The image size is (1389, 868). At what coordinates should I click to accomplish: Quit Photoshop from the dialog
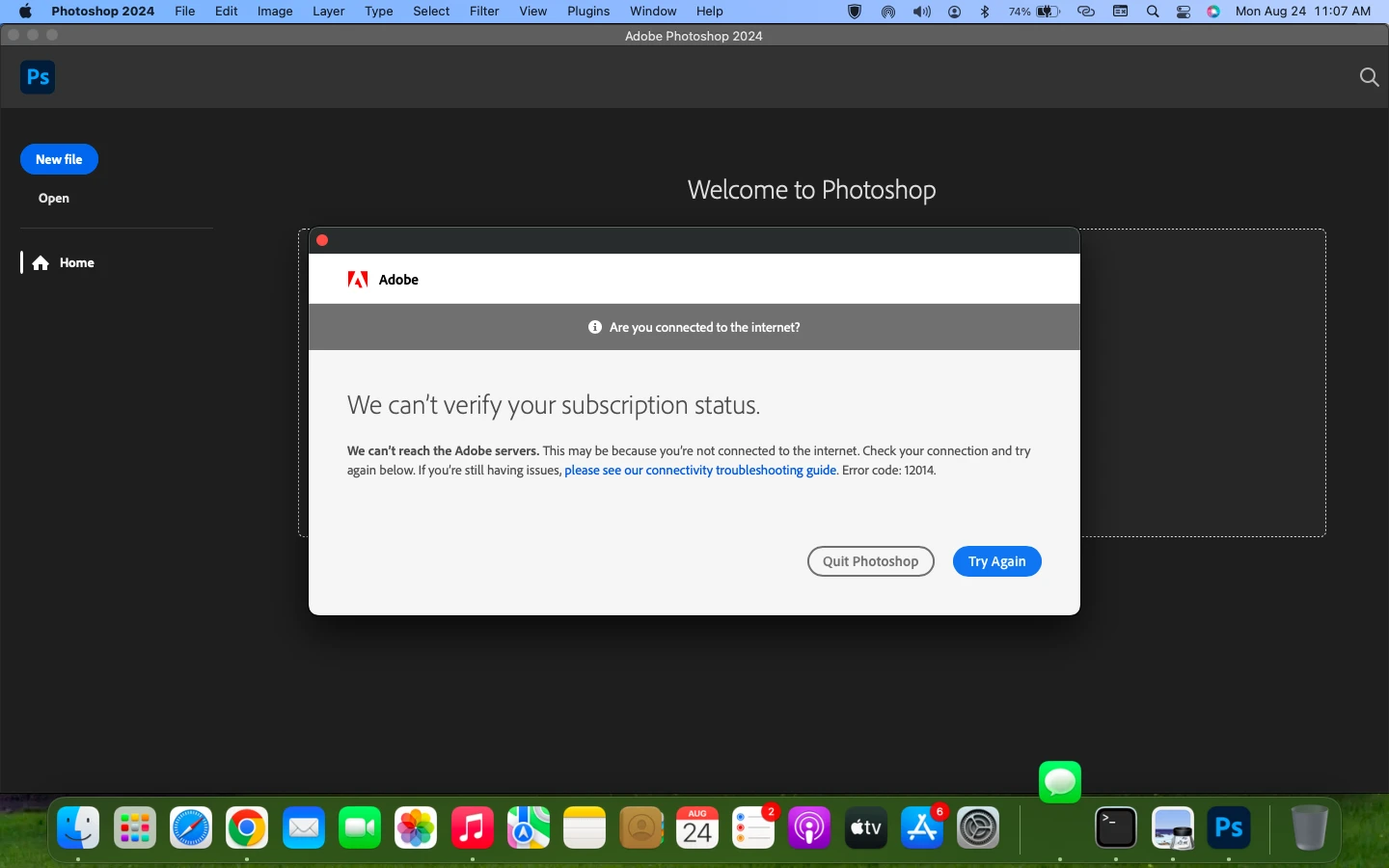pos(870,561)
